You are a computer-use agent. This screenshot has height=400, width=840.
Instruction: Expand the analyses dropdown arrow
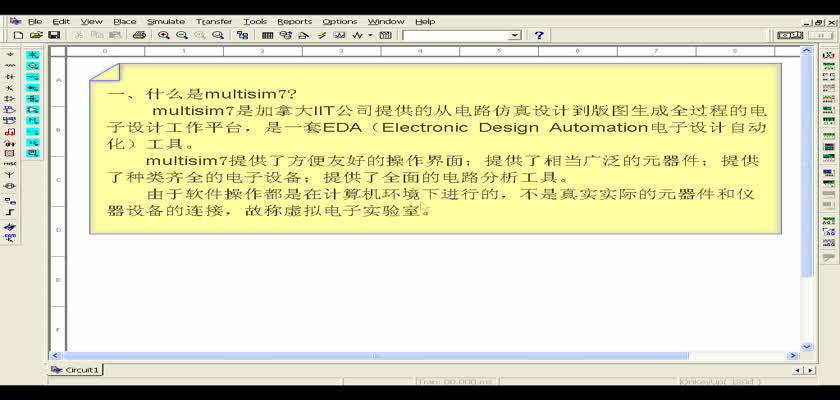pos(370,35)
